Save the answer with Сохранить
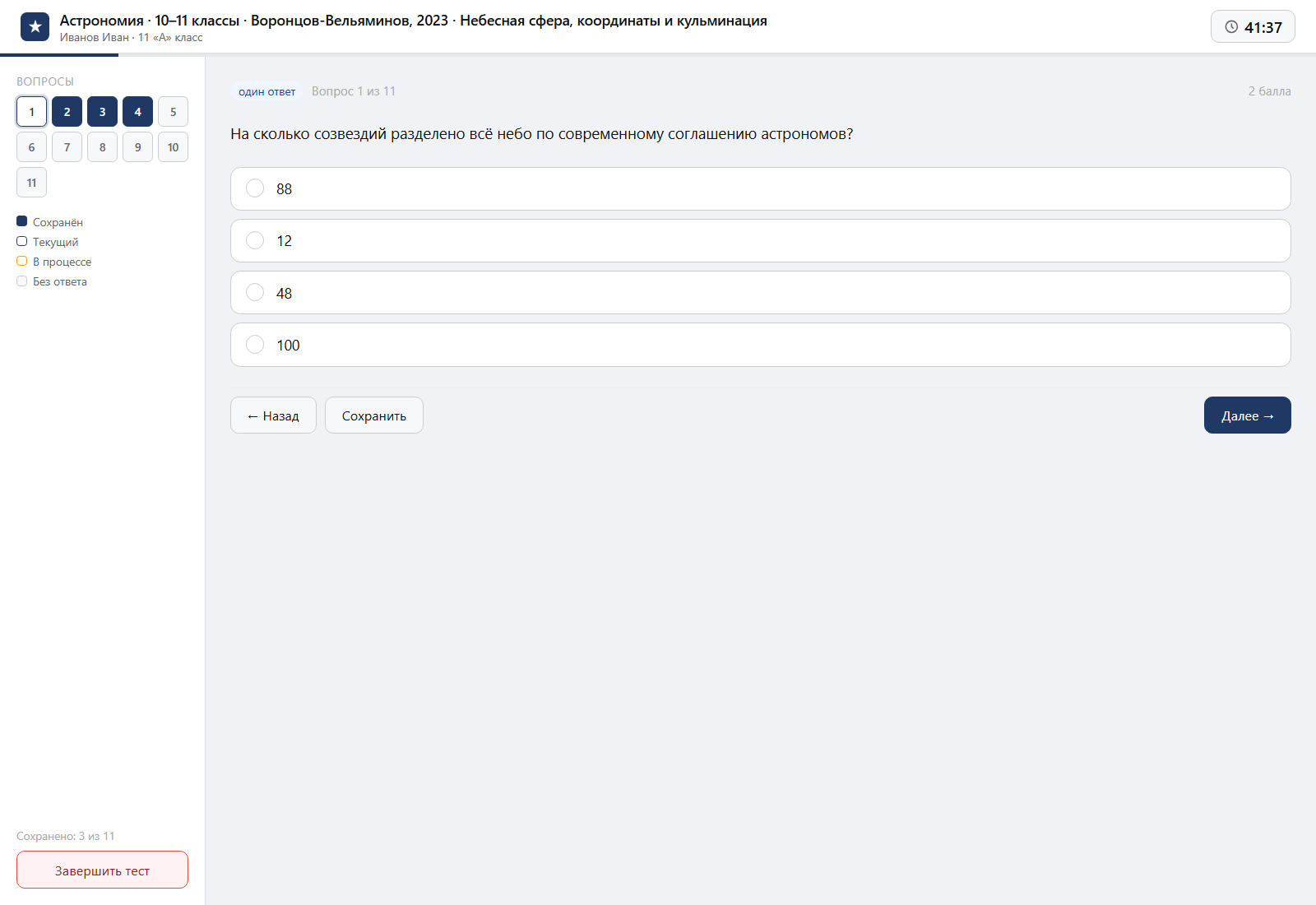1316x905 pixels. 374,415
